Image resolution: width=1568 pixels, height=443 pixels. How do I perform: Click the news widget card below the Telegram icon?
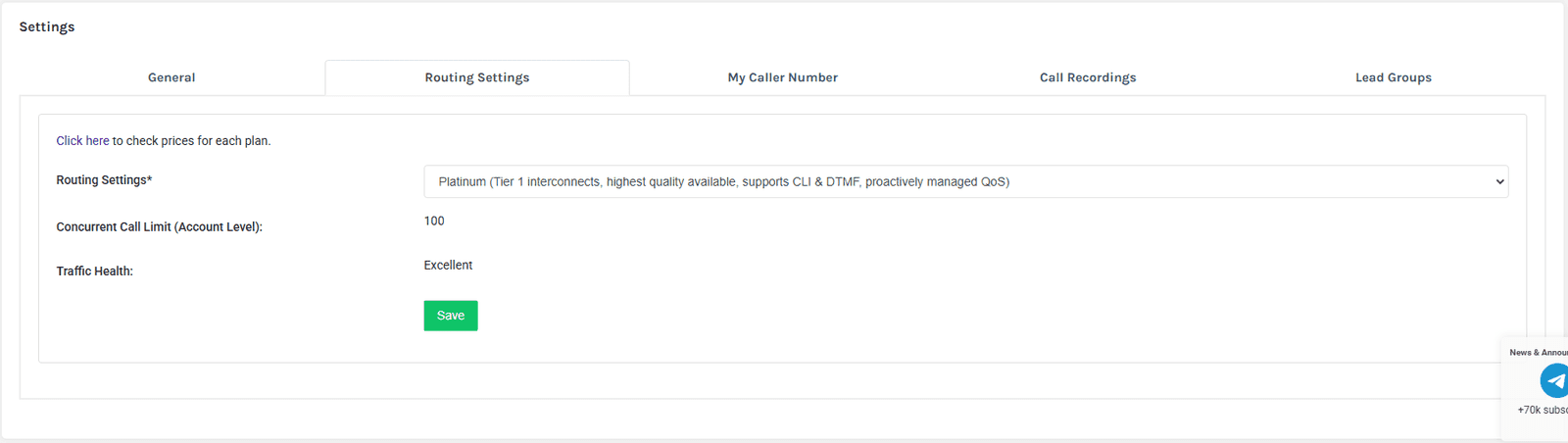point(1535,428)
